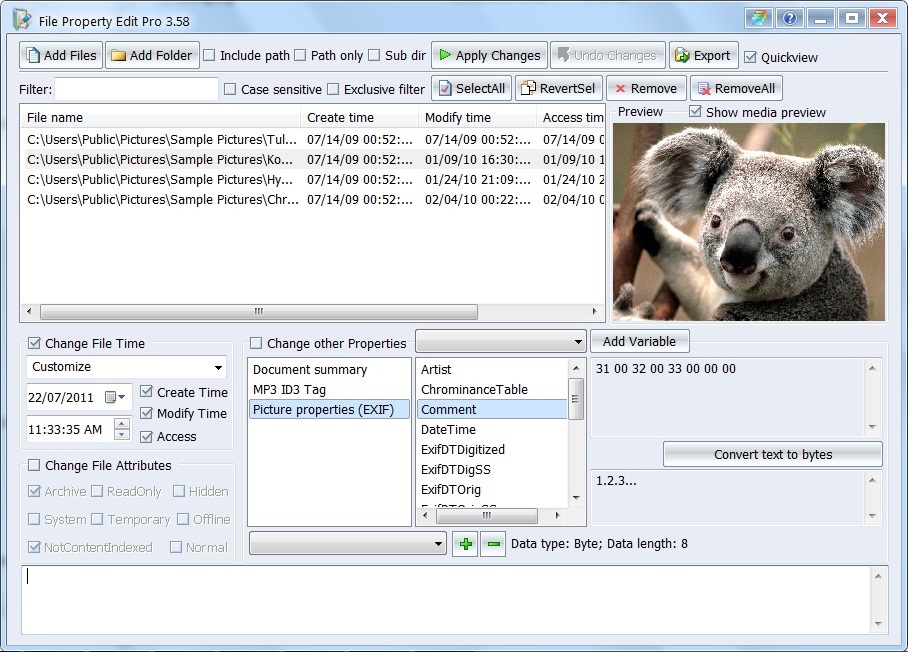This screenshot has height=652, width=908.
Task: Uncheck Show media preview
Action: pos(695,112)
